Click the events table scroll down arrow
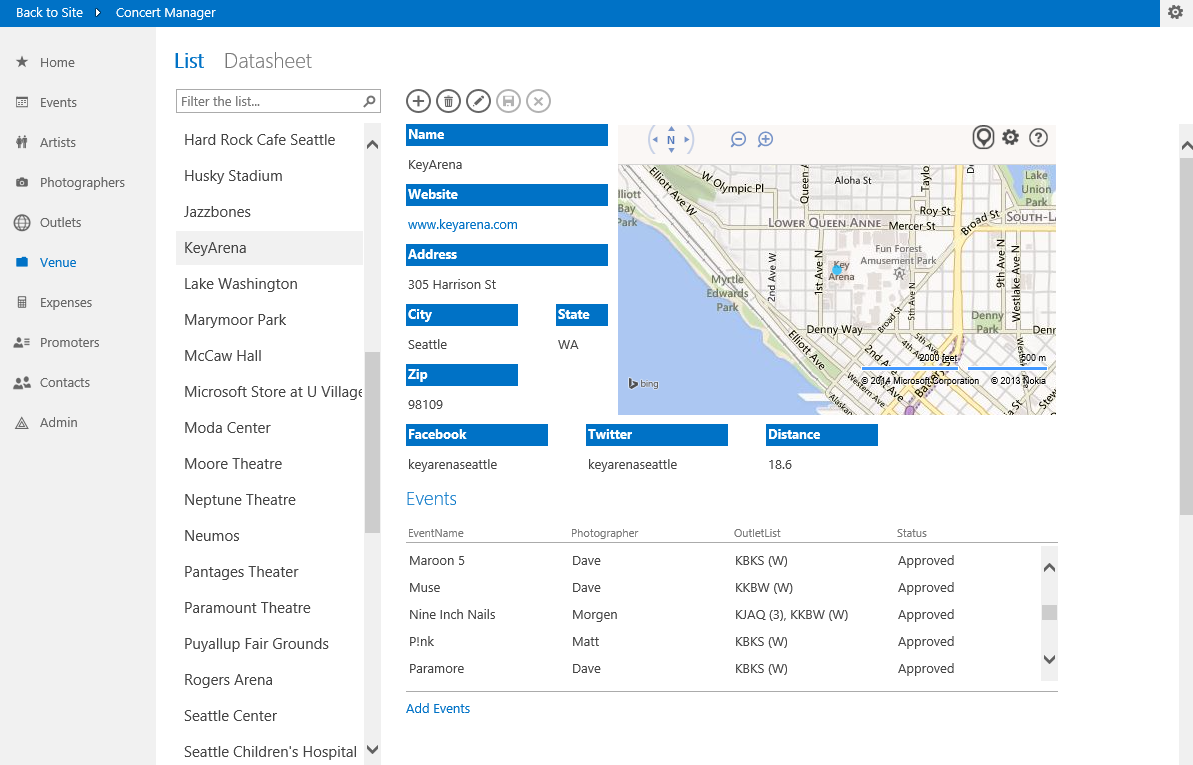This screenshot has height=765, width=1193. pos(1049,659)
